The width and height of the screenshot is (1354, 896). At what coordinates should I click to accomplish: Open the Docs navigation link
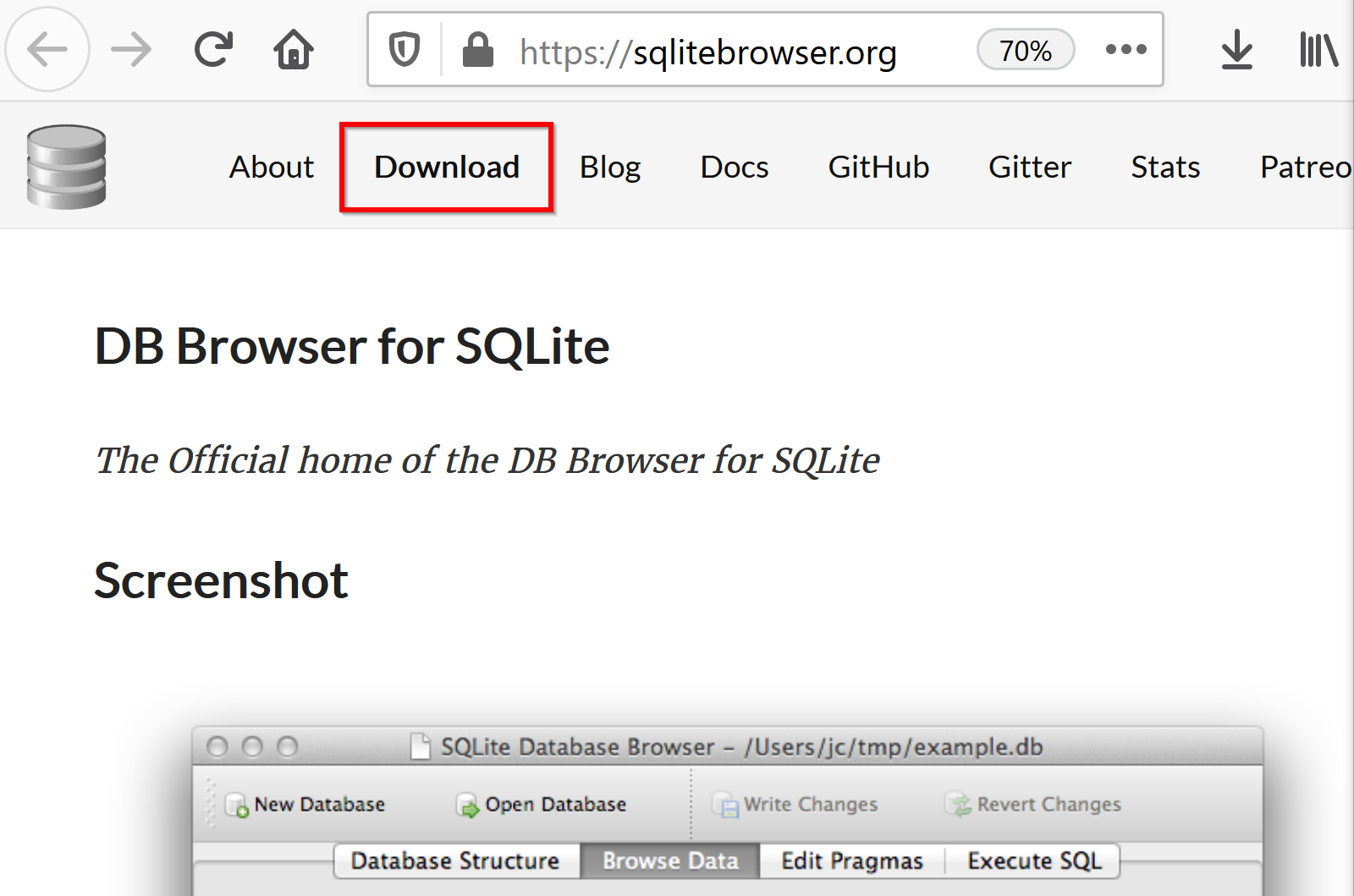(735, 168)
